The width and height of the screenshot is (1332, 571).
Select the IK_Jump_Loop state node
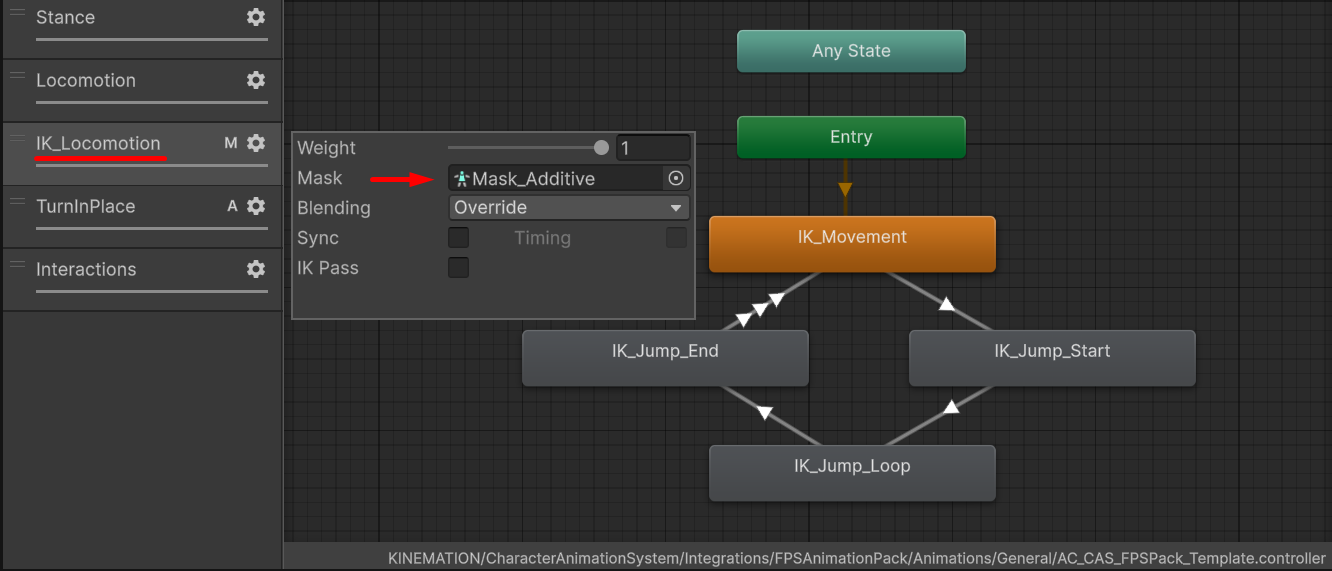[852, 472]
